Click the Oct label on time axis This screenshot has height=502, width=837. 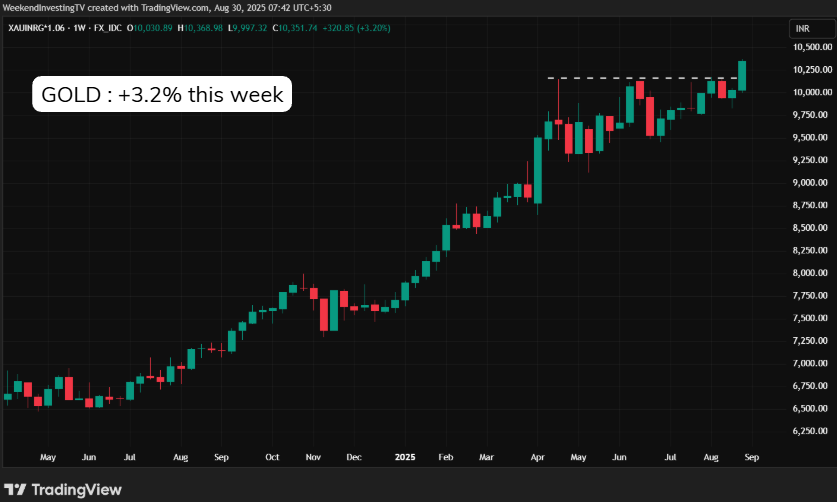click(272, 457)
